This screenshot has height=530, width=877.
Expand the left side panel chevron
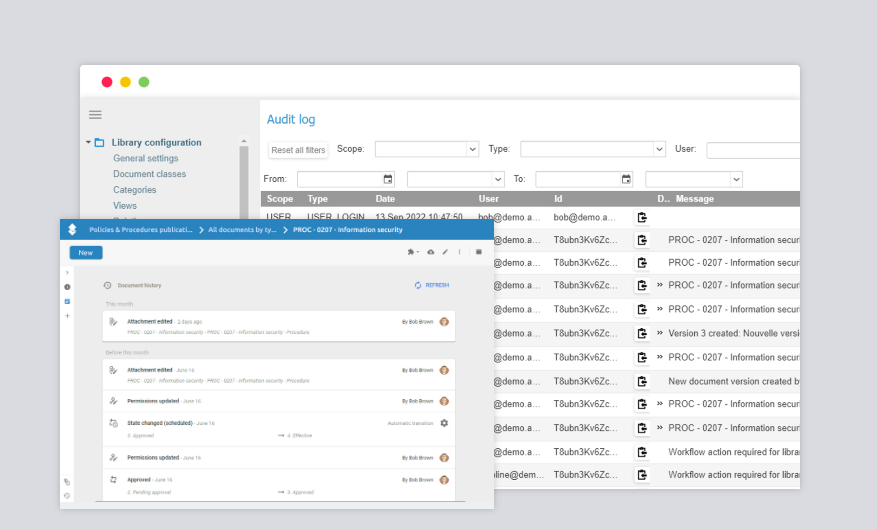click(67, 273)
